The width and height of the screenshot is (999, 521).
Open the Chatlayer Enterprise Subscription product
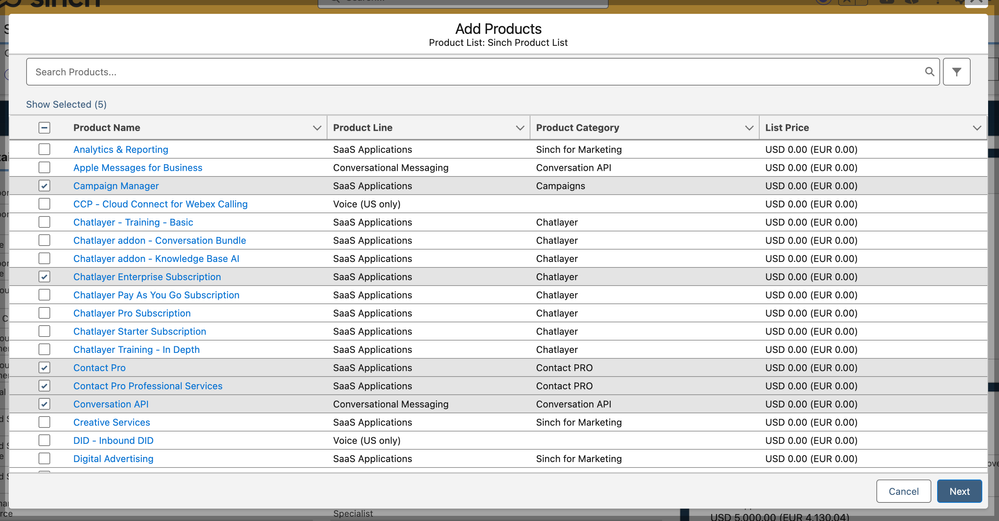147,277
